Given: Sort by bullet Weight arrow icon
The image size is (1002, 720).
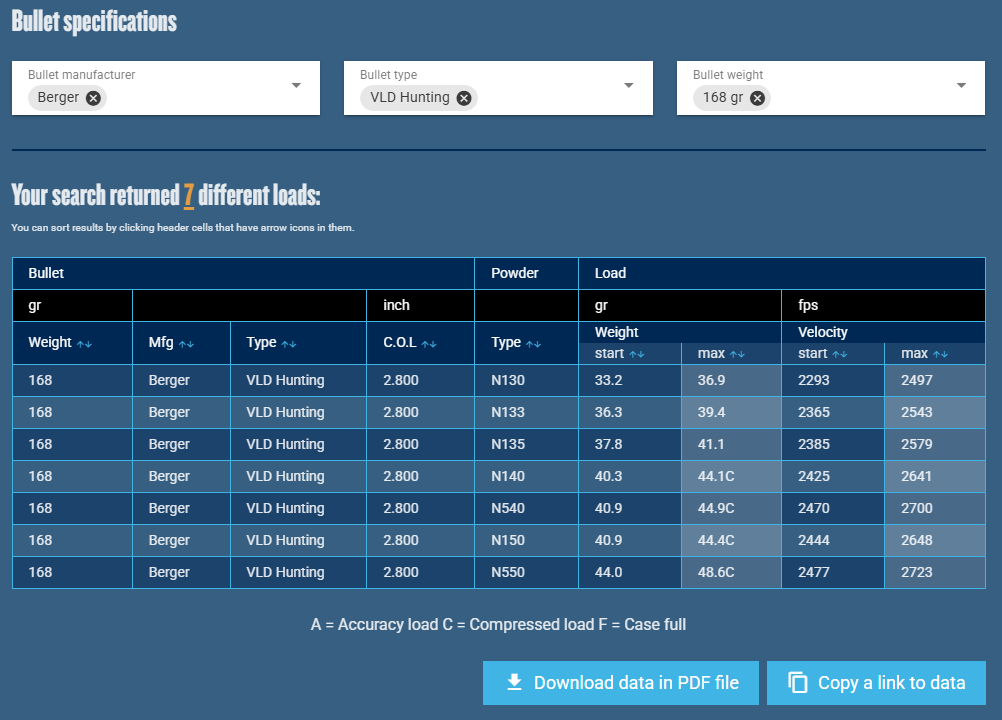Looking at the screenshot, I should tap(84, 344).
